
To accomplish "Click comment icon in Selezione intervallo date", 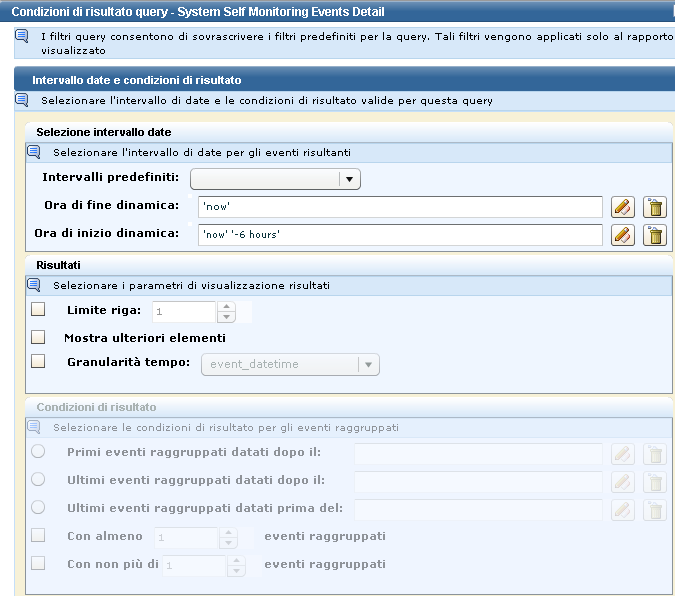I will pos(34,152).
